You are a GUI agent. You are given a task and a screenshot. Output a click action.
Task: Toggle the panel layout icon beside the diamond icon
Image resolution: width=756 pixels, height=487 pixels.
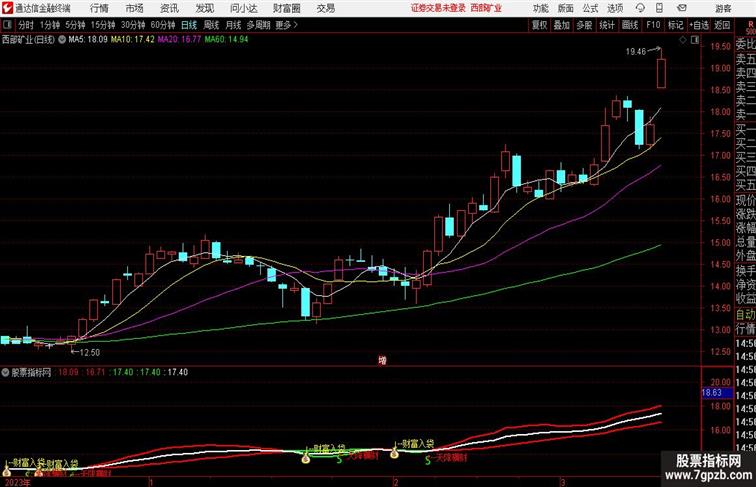point(695,40)
